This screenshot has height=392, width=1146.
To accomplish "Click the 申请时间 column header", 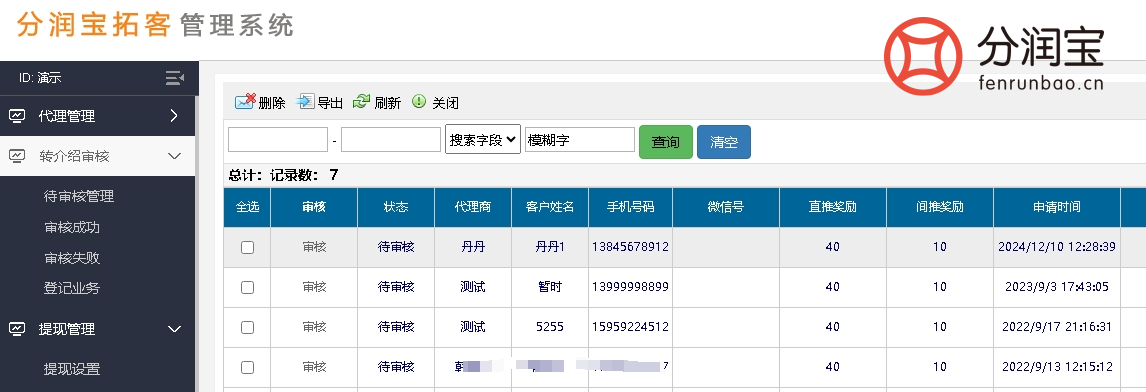I will [x=1057, y=207].
